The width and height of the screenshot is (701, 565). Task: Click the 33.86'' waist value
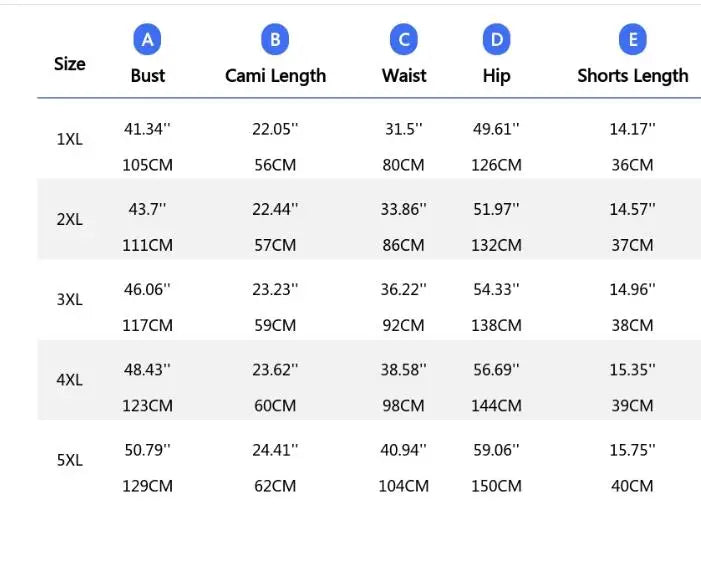tap(404, 209)
